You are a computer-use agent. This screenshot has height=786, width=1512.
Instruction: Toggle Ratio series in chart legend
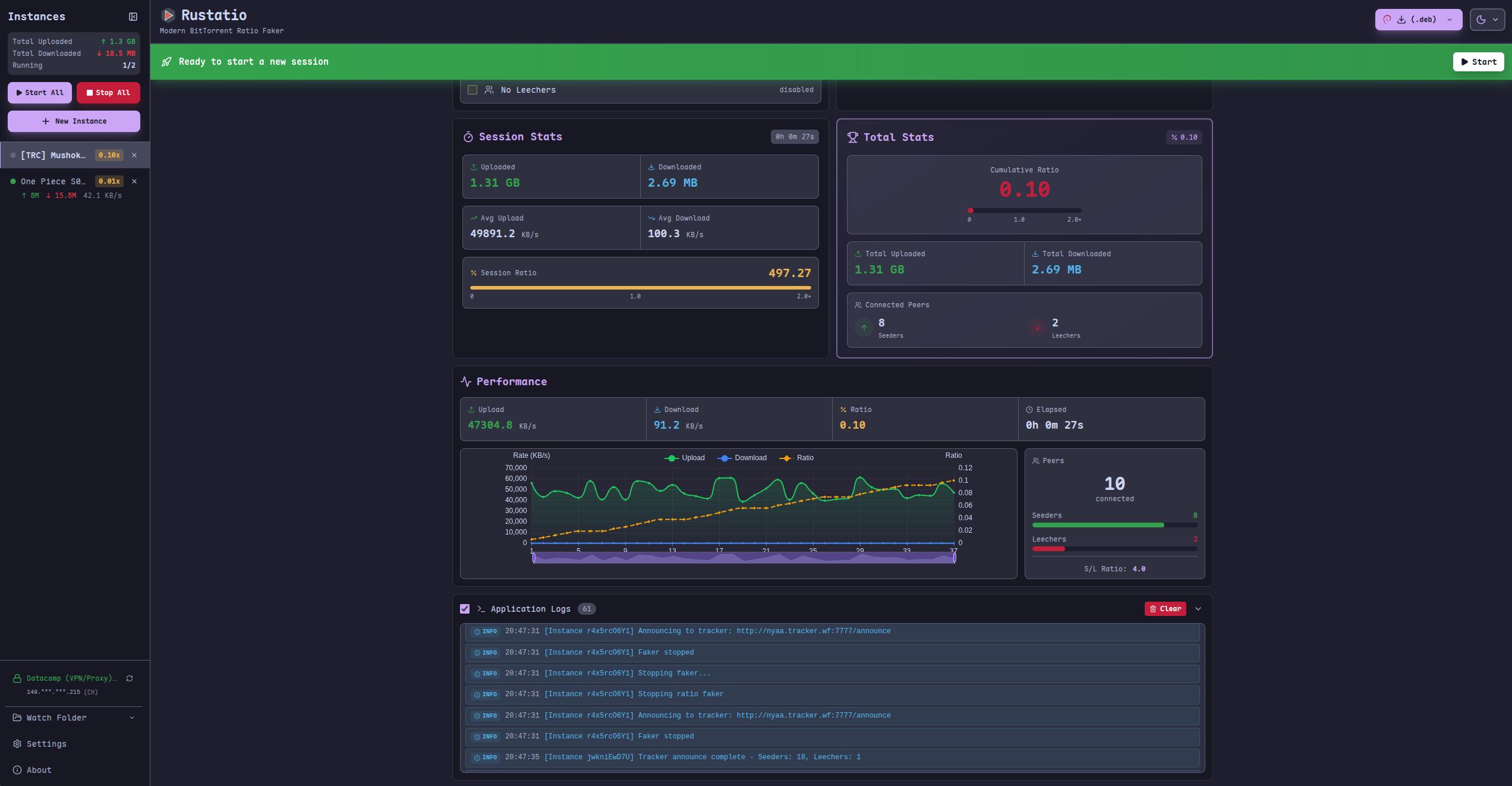[x=796, y=458]
